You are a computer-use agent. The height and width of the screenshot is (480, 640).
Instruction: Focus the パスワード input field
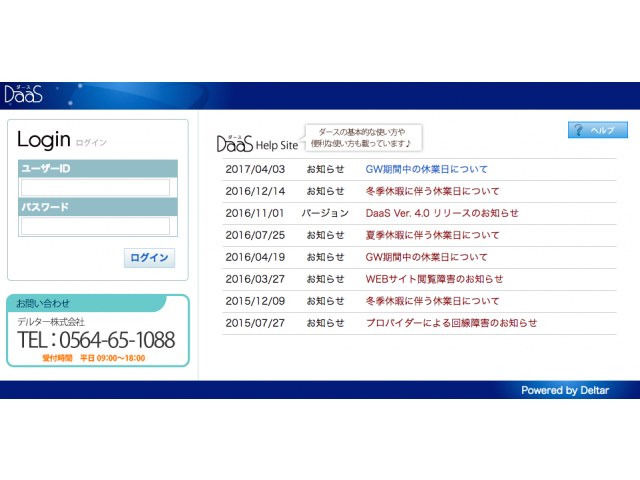pyautogui.click(x=96, y=225)
